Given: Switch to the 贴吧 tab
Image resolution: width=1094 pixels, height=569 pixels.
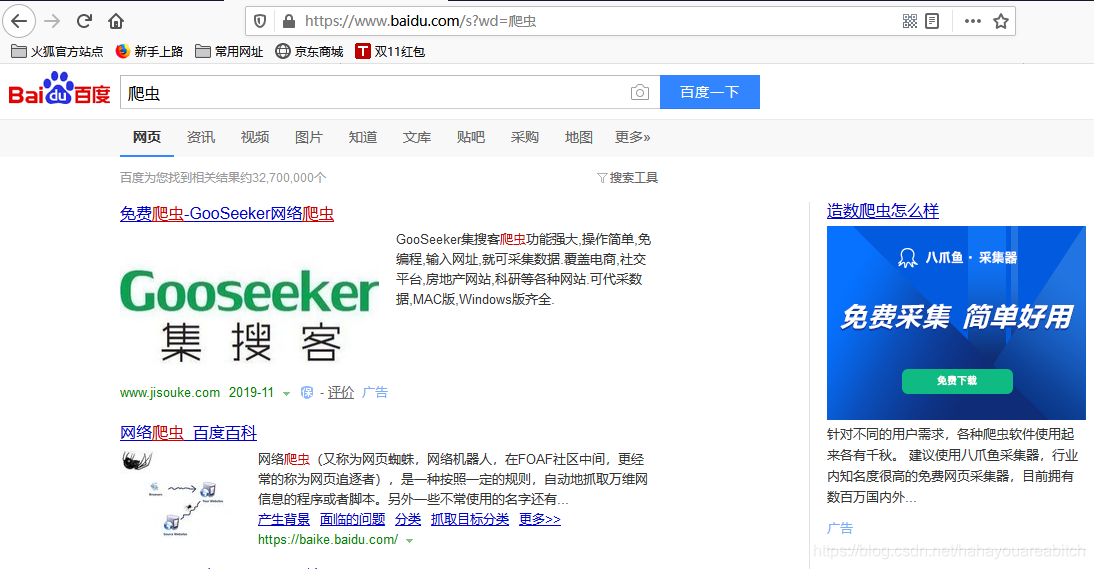Looking at the screenshot, I should (471, 137).
